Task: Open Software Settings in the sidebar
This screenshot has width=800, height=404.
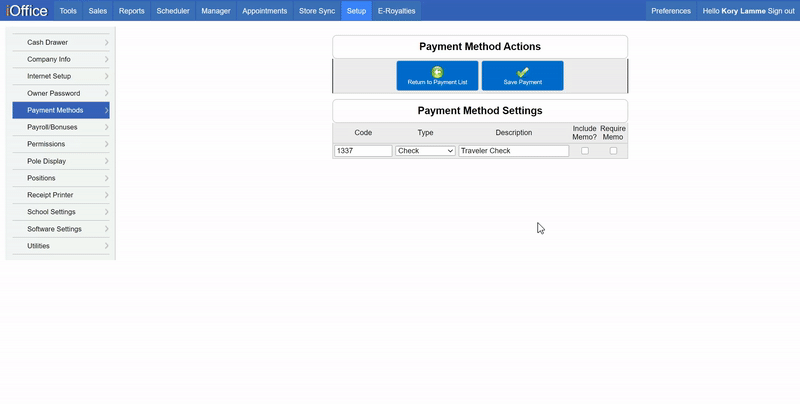Action: (x=61, y=229)
